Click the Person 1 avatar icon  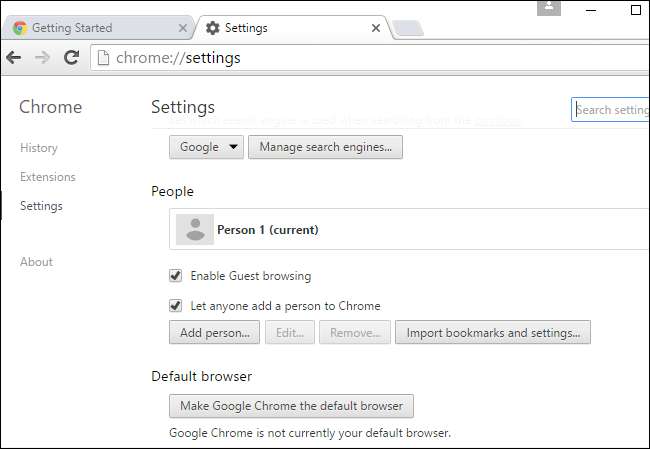[194, 230]
